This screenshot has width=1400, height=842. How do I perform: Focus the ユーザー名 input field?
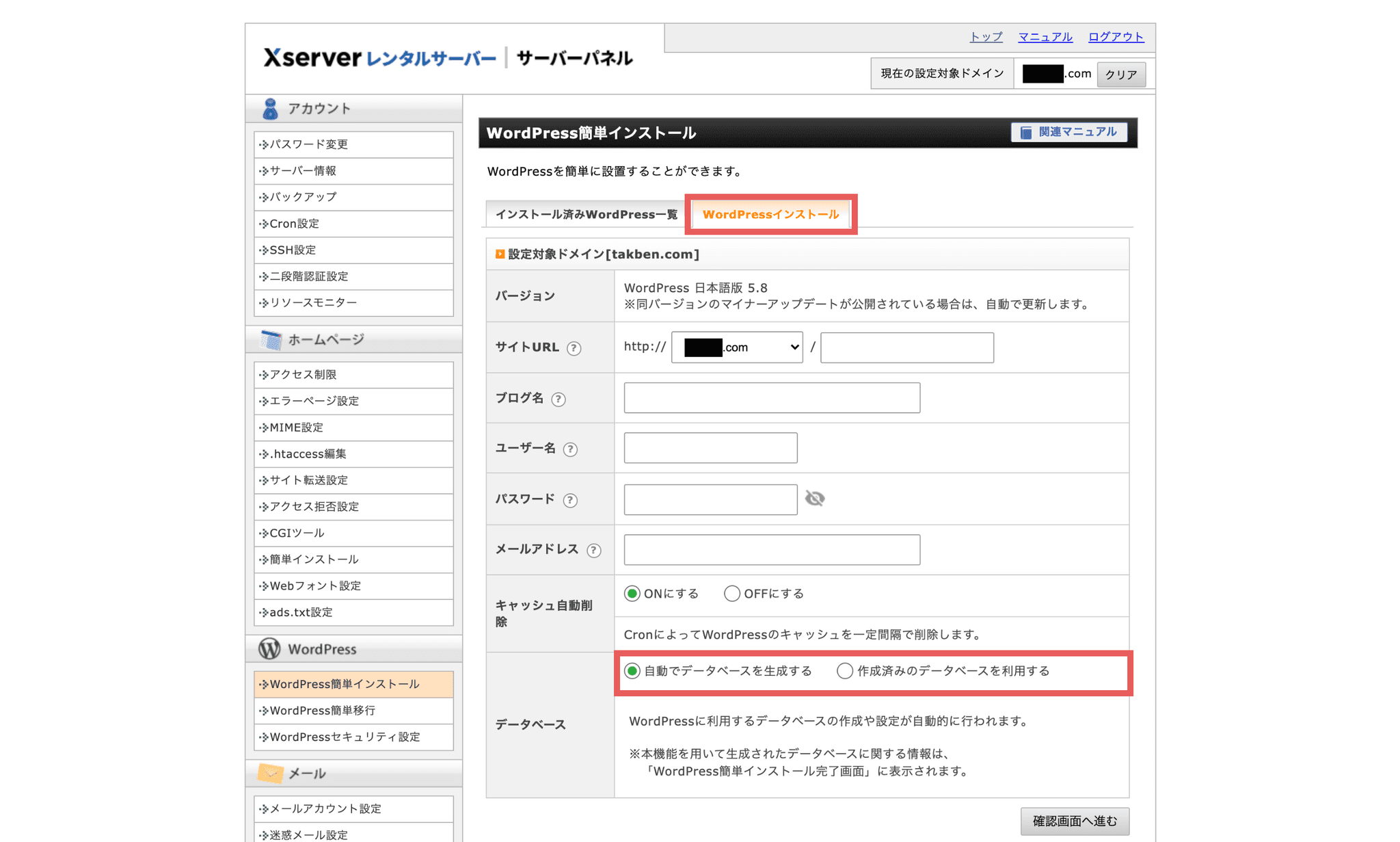[710, 447]
